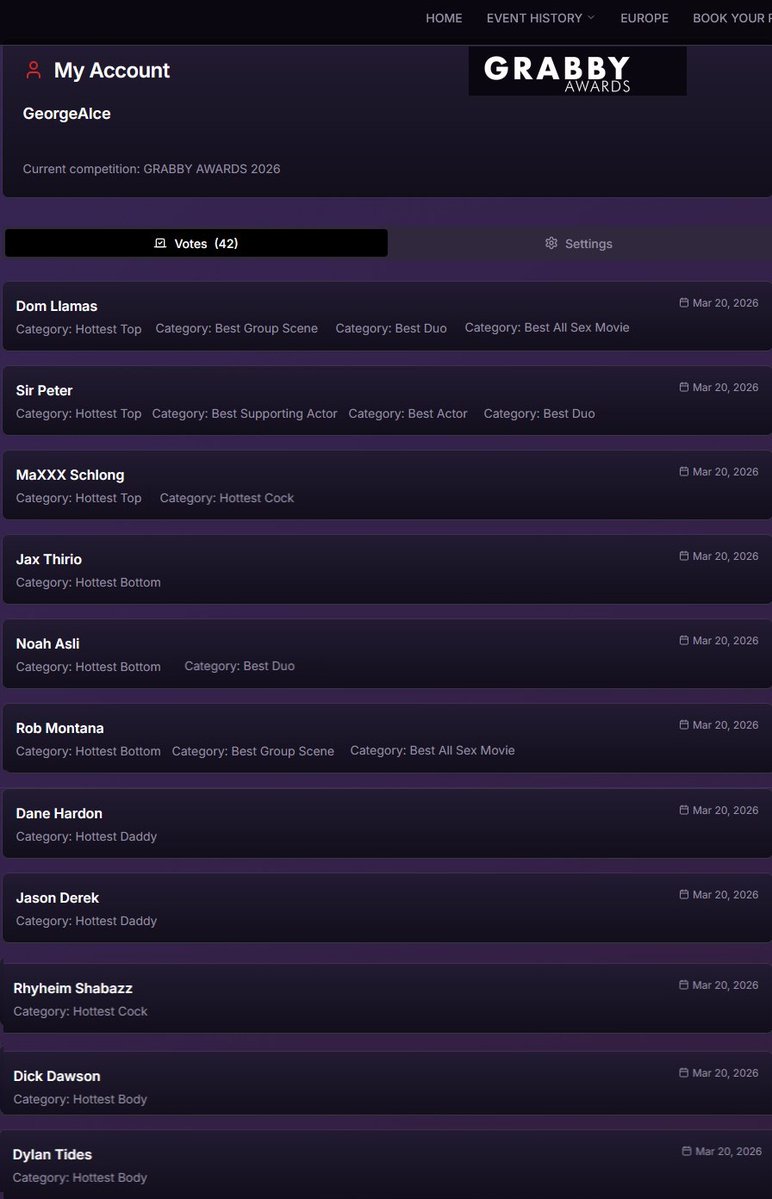This screenshot has height=1199, width=772.
Task: Click Best Group Scene in Rob Montana row
Action: point(253,751)
